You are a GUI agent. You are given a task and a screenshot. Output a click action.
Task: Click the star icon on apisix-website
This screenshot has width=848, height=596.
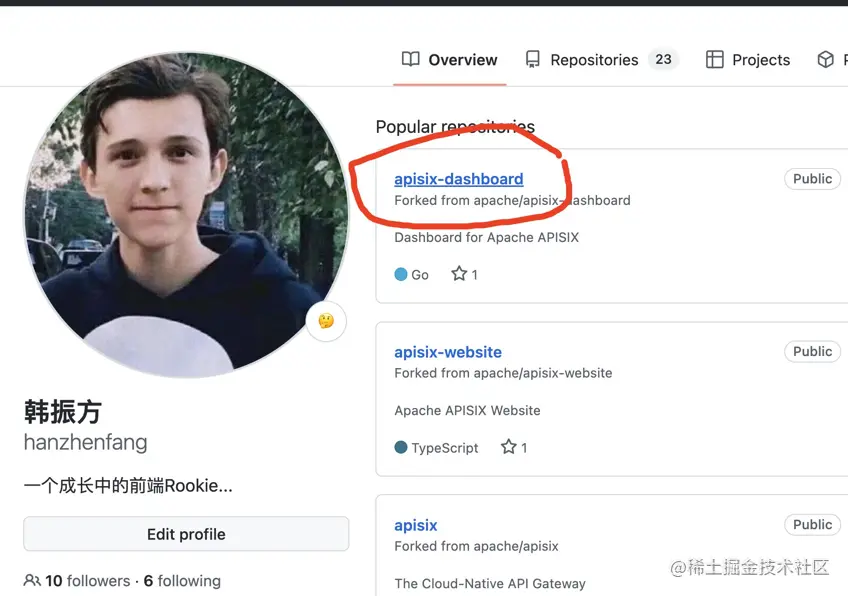coord(508,447)
